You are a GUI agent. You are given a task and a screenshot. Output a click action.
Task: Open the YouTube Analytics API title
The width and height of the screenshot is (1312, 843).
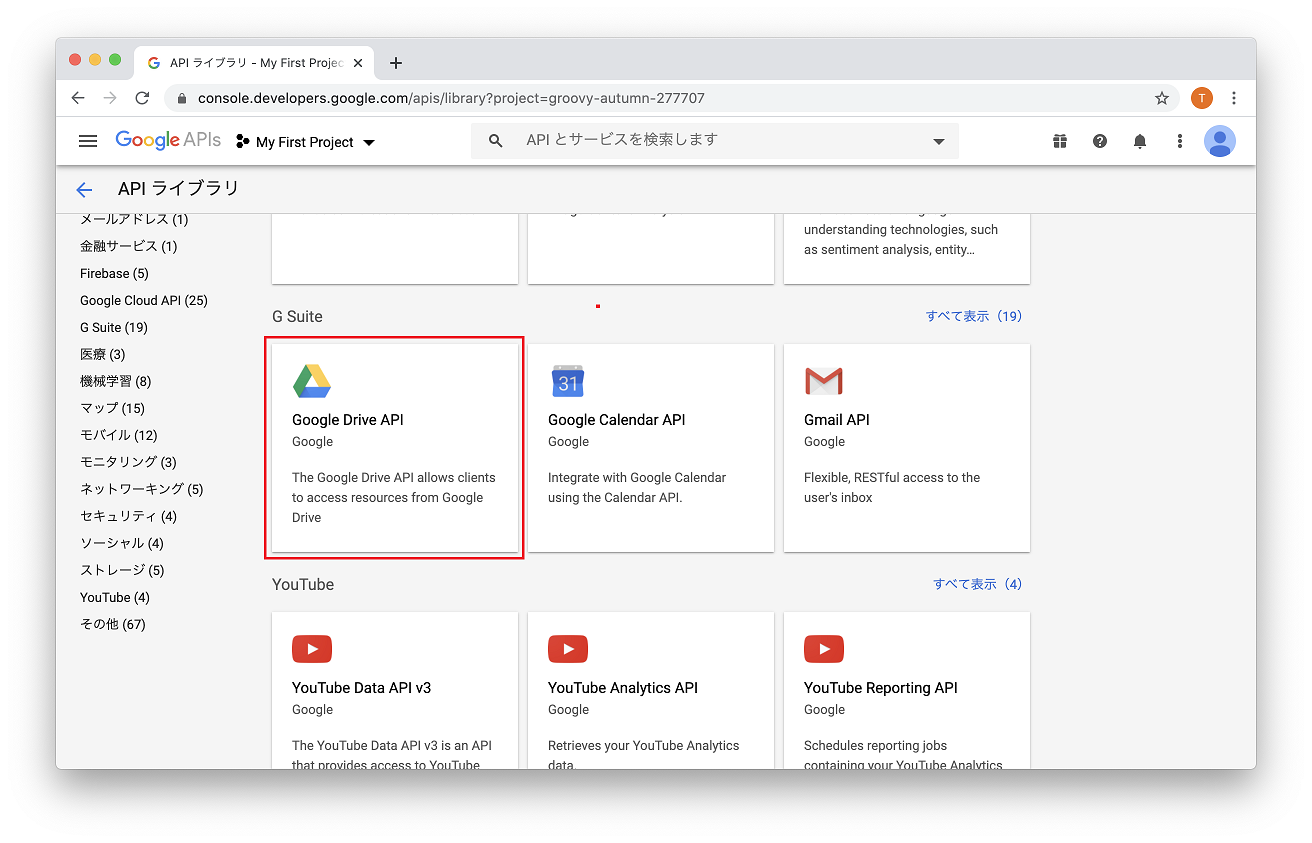point(623,688)
